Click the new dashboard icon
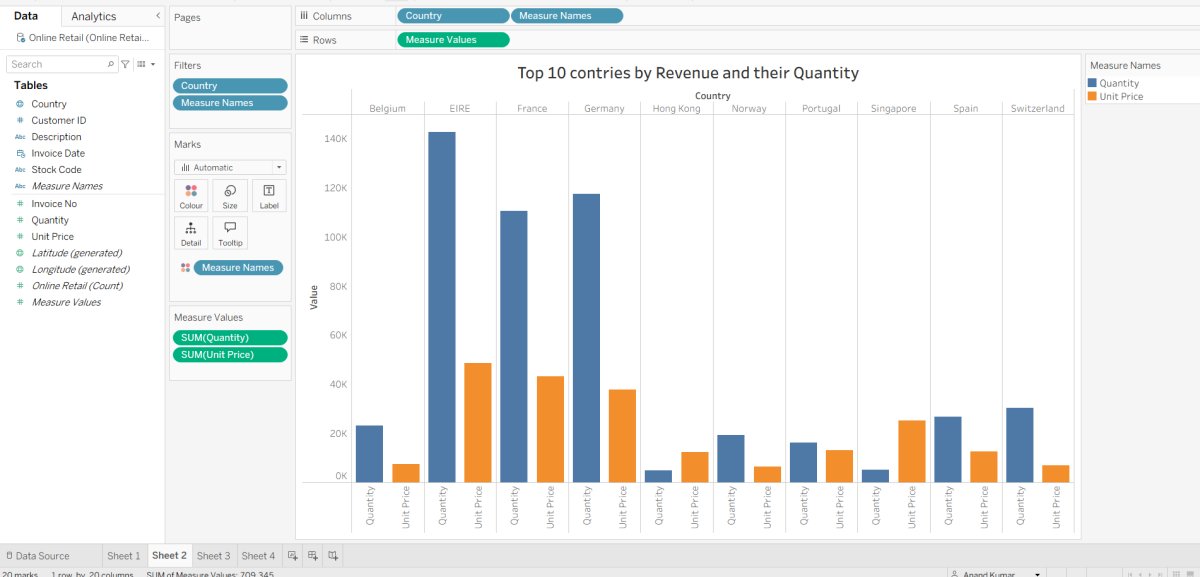 (313, 555)
